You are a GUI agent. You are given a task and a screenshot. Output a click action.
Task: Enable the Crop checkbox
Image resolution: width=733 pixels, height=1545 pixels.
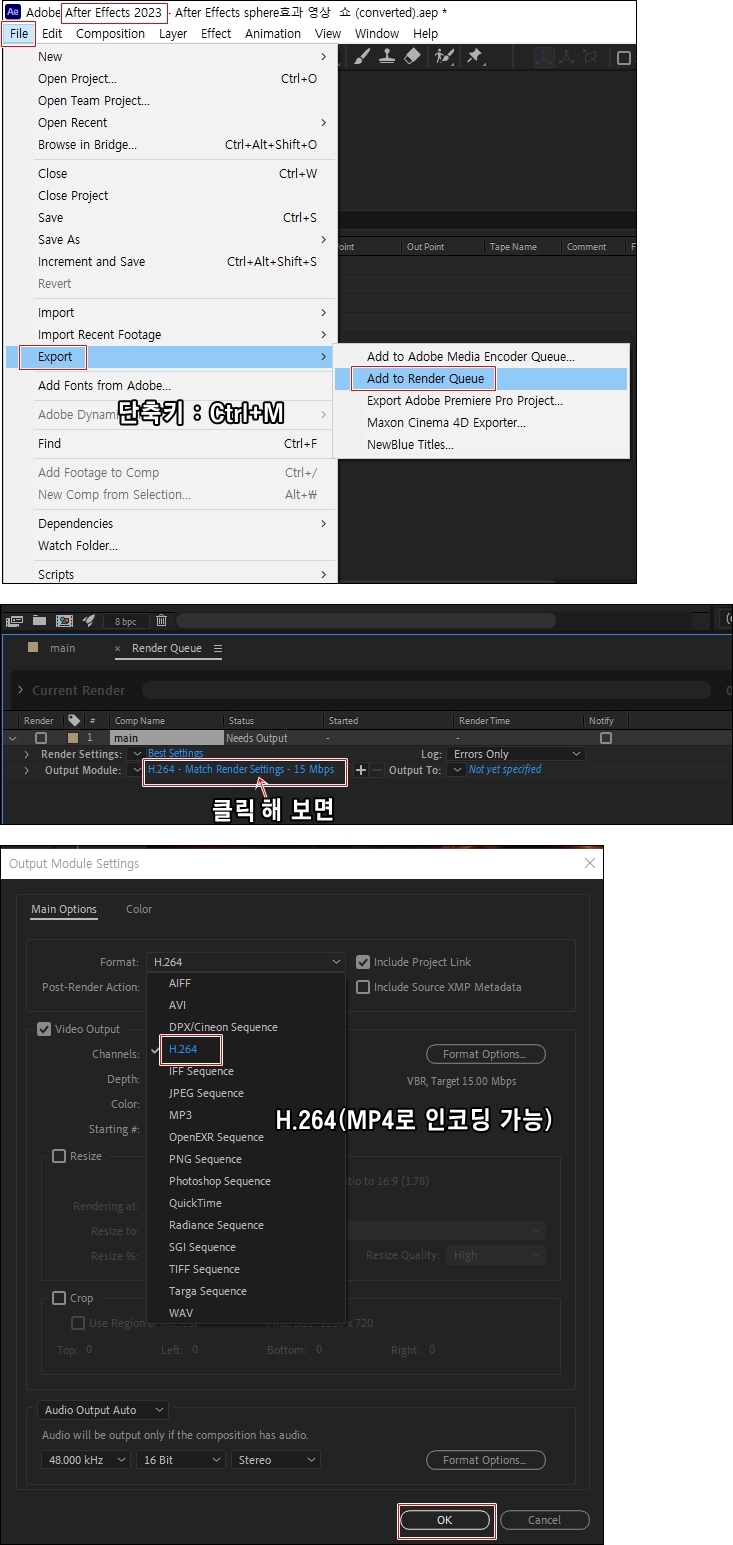pos(59,1298)
